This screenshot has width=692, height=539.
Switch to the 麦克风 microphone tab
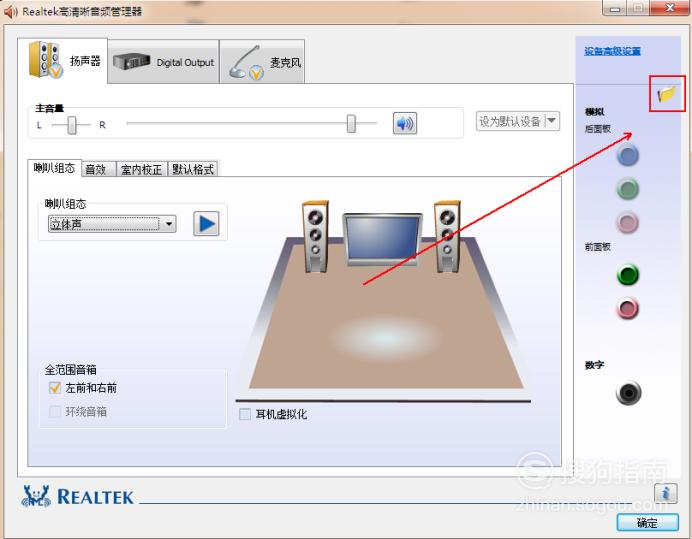point(262,62)
